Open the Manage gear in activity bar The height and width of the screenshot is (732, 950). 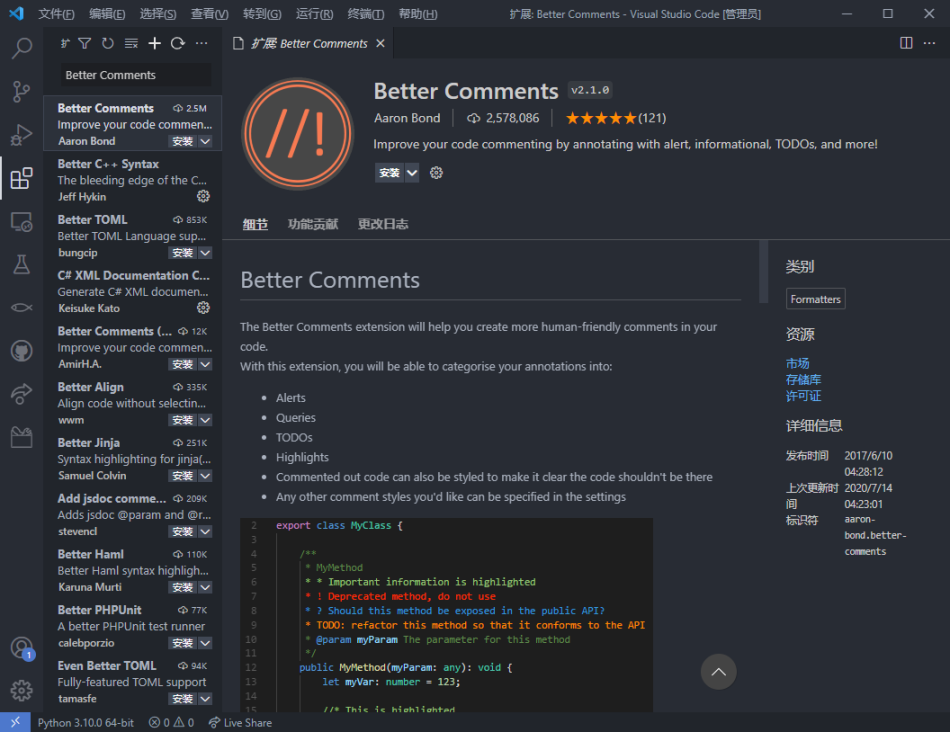(x=21, y=690)
